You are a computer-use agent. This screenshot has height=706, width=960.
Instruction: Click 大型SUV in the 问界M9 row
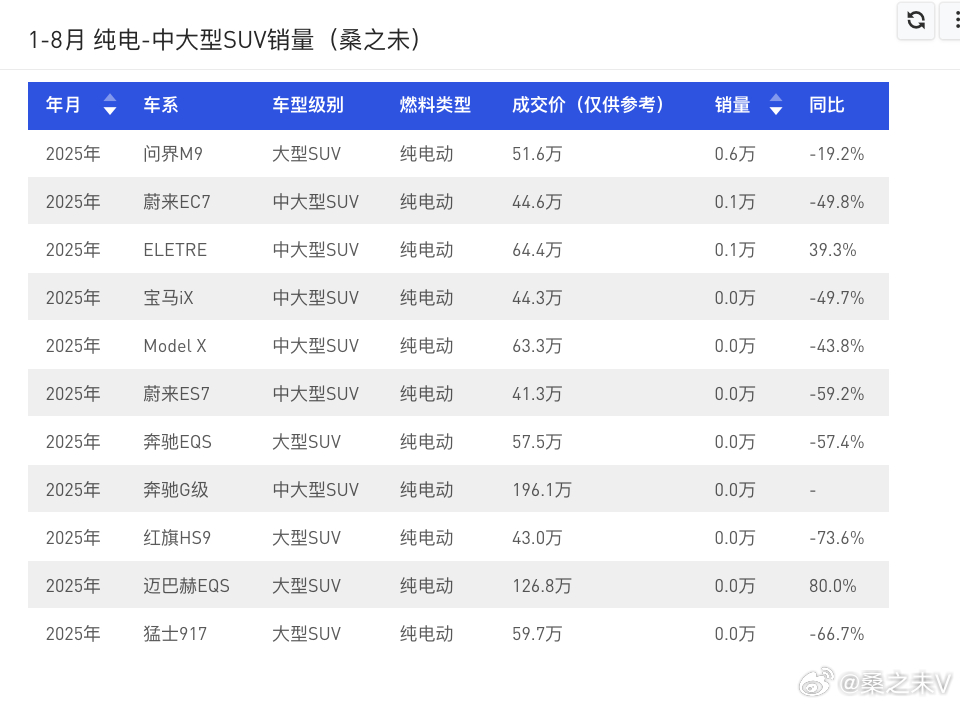pos(306,154)
